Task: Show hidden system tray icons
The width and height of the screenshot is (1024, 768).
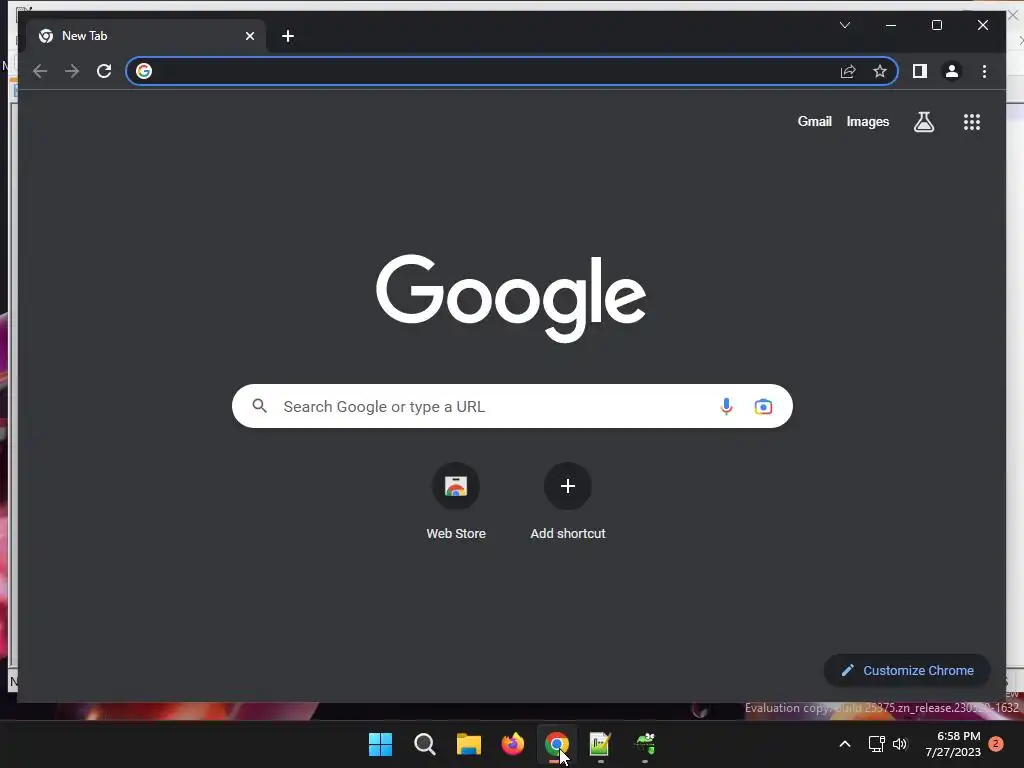Action: [844, 744]
